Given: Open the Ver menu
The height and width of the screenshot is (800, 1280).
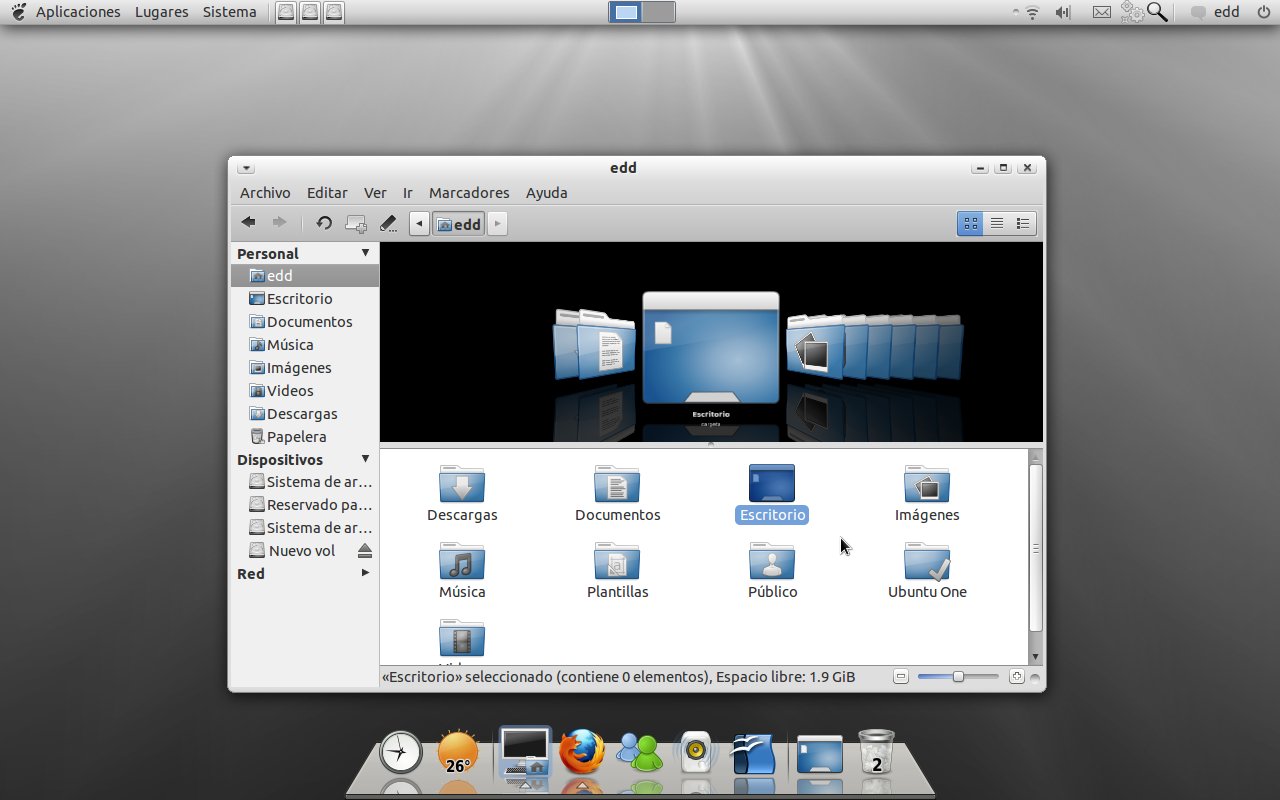Looking at the screenshot, I should 375,193.
